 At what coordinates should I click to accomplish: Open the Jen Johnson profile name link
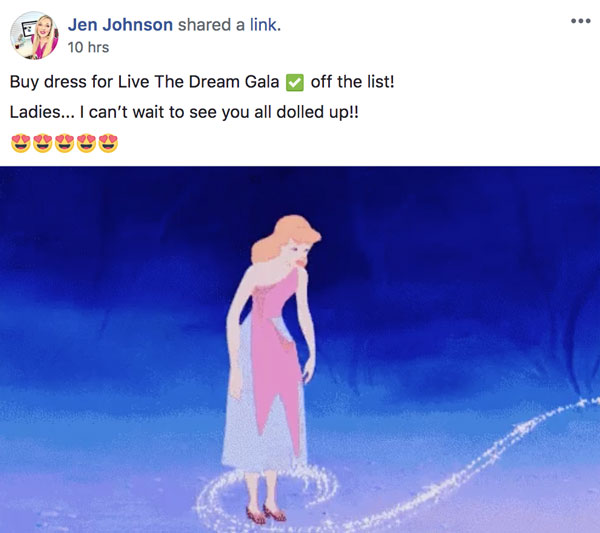click(120, 25)
